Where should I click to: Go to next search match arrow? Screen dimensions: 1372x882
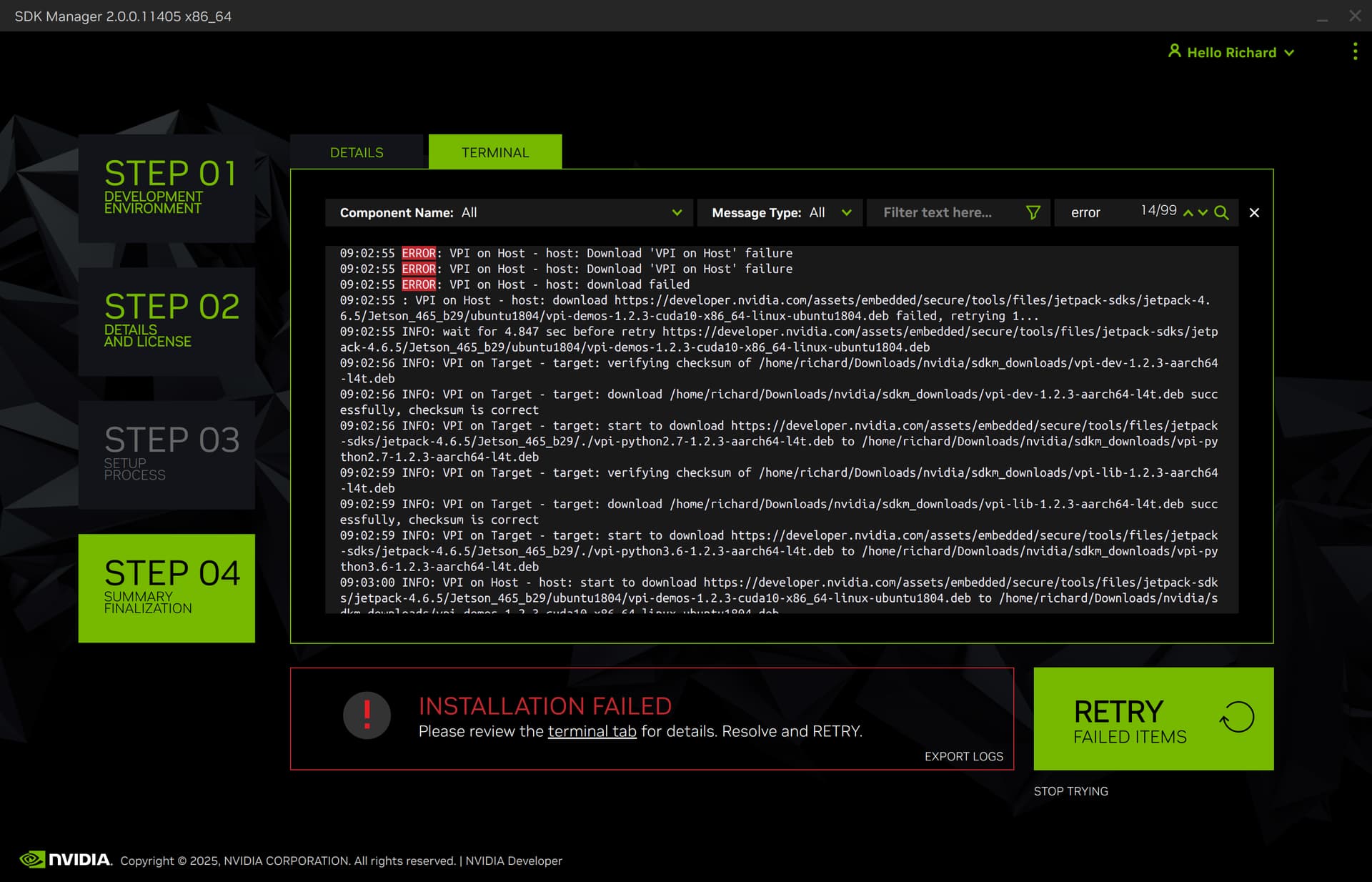tap(1203, 213)
